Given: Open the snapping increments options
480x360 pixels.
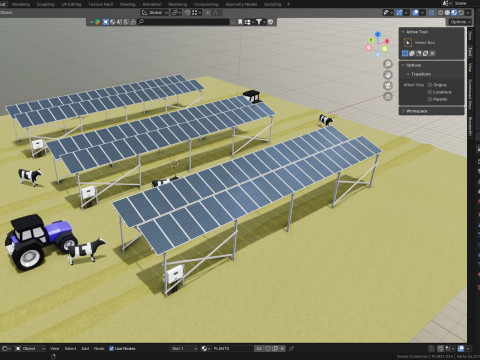Looking at the screenshot, I should (x=196, y=13).
